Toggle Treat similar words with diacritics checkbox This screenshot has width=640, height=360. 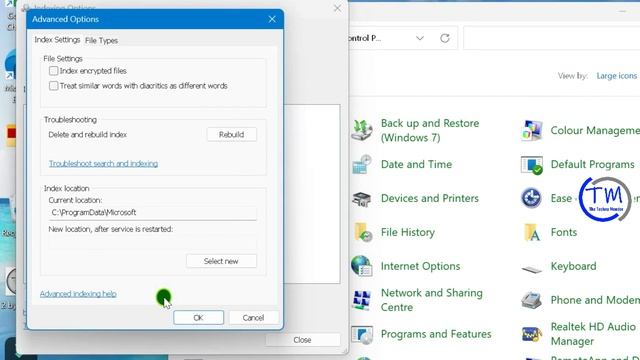(53, 86)
